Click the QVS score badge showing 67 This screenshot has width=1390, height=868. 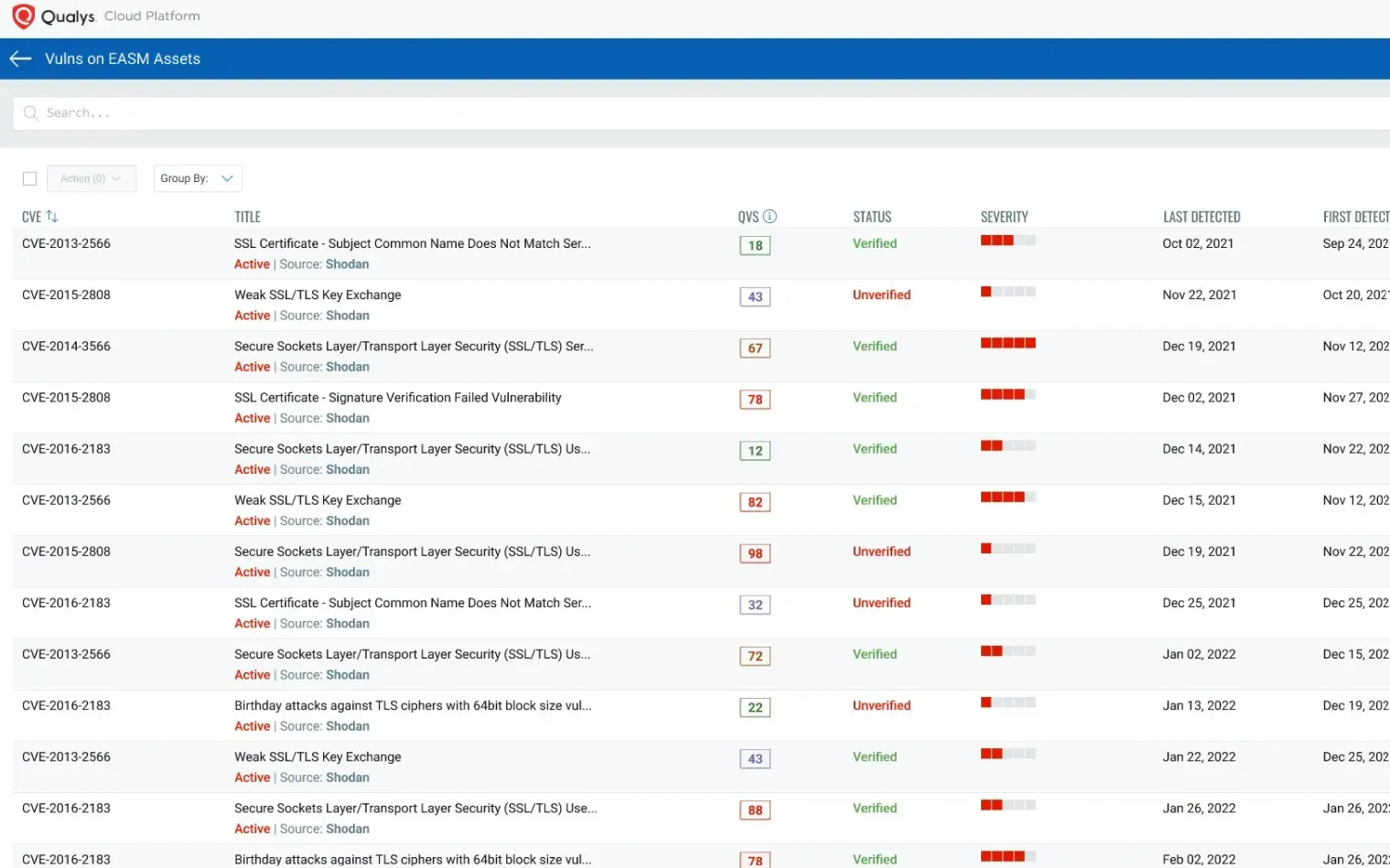(755, 348)
